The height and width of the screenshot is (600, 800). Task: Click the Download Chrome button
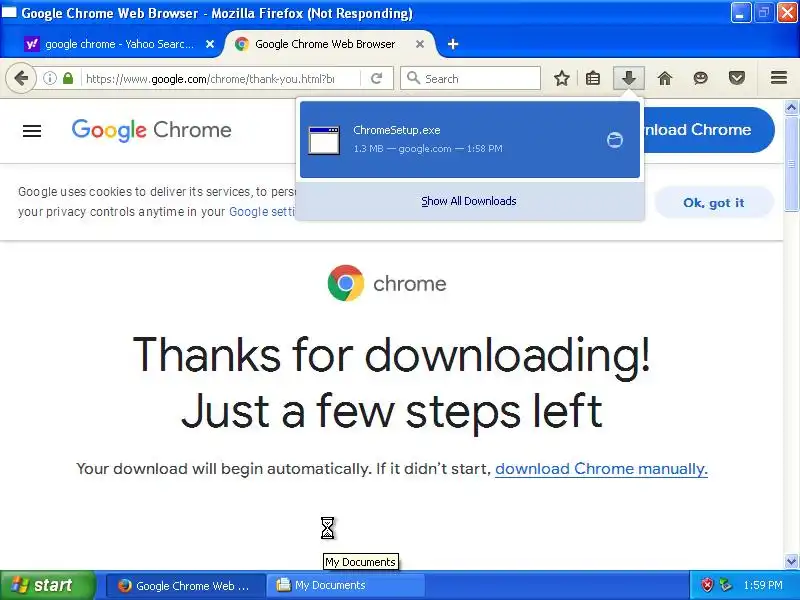click(x=709, y=130)
